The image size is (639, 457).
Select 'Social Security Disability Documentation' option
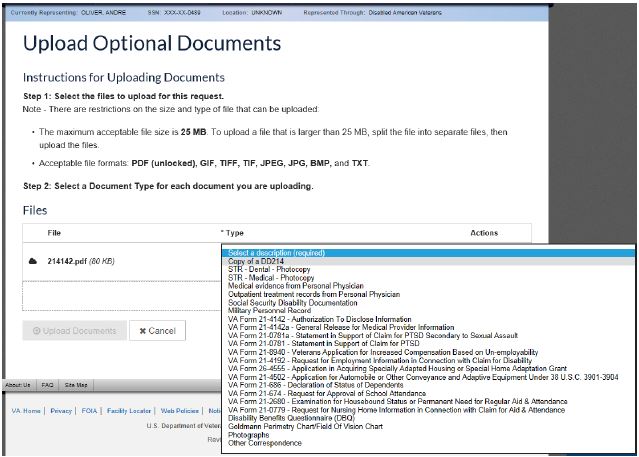click(428, 302)
